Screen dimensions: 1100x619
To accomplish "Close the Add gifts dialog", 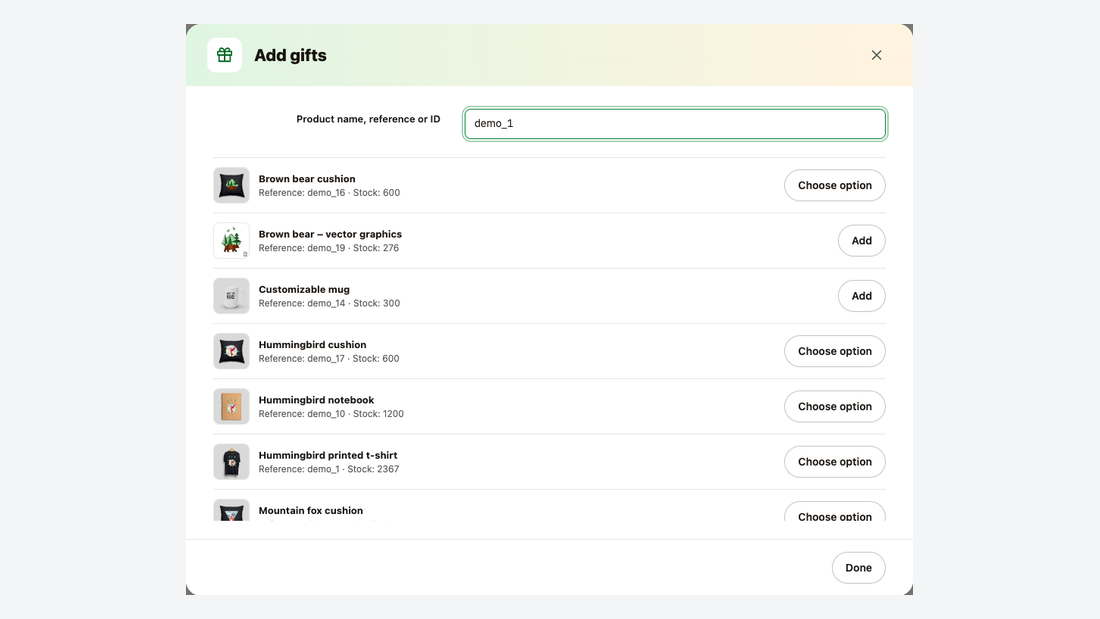I will [876, 55].
